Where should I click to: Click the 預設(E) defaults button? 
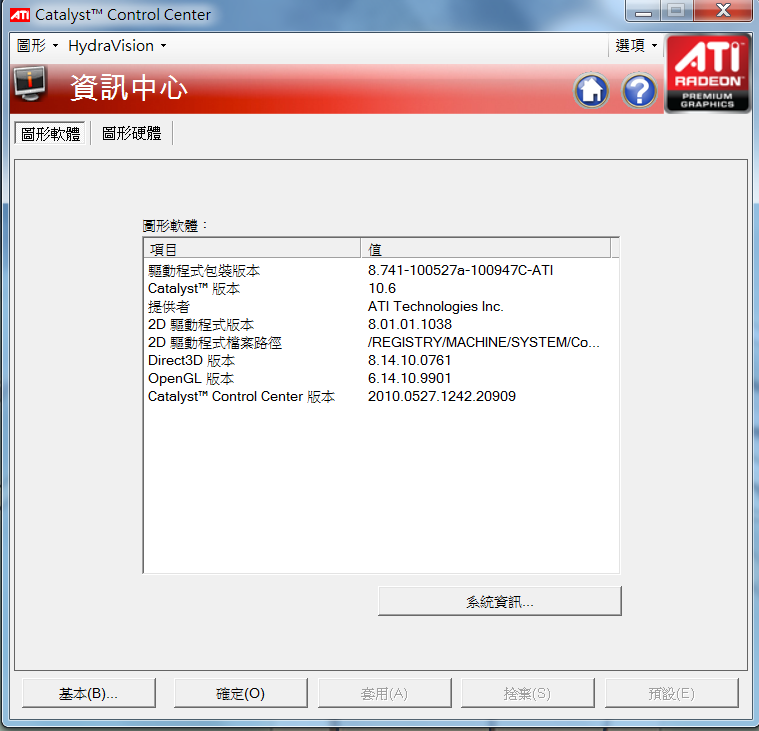[671, 693]
